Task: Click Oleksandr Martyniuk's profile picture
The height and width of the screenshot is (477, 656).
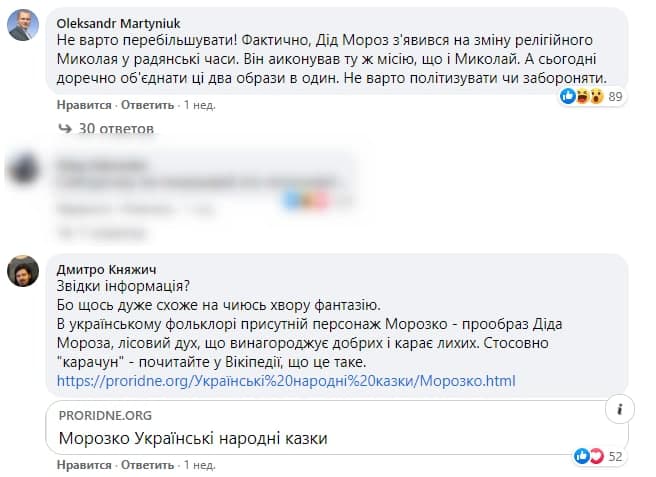Action: 23,26
